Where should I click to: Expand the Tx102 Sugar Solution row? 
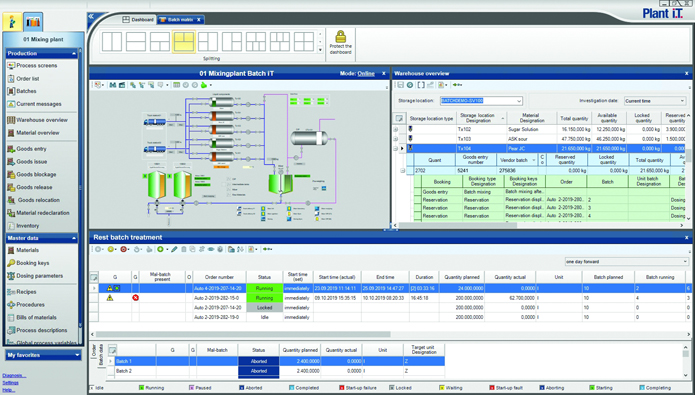(396, 129)
